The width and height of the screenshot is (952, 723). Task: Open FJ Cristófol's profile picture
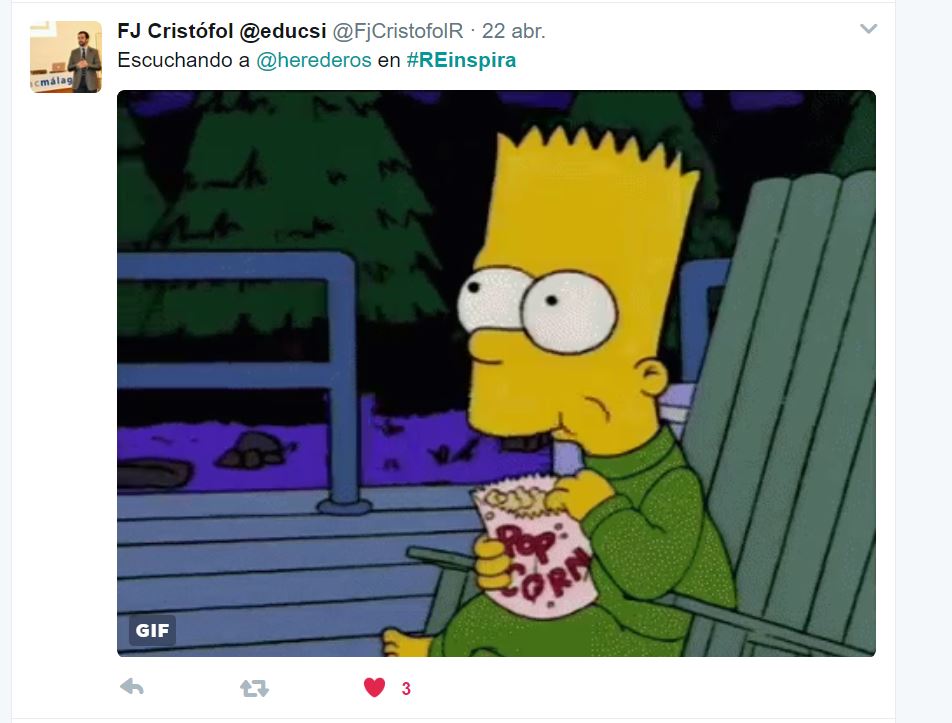point(66,56)
